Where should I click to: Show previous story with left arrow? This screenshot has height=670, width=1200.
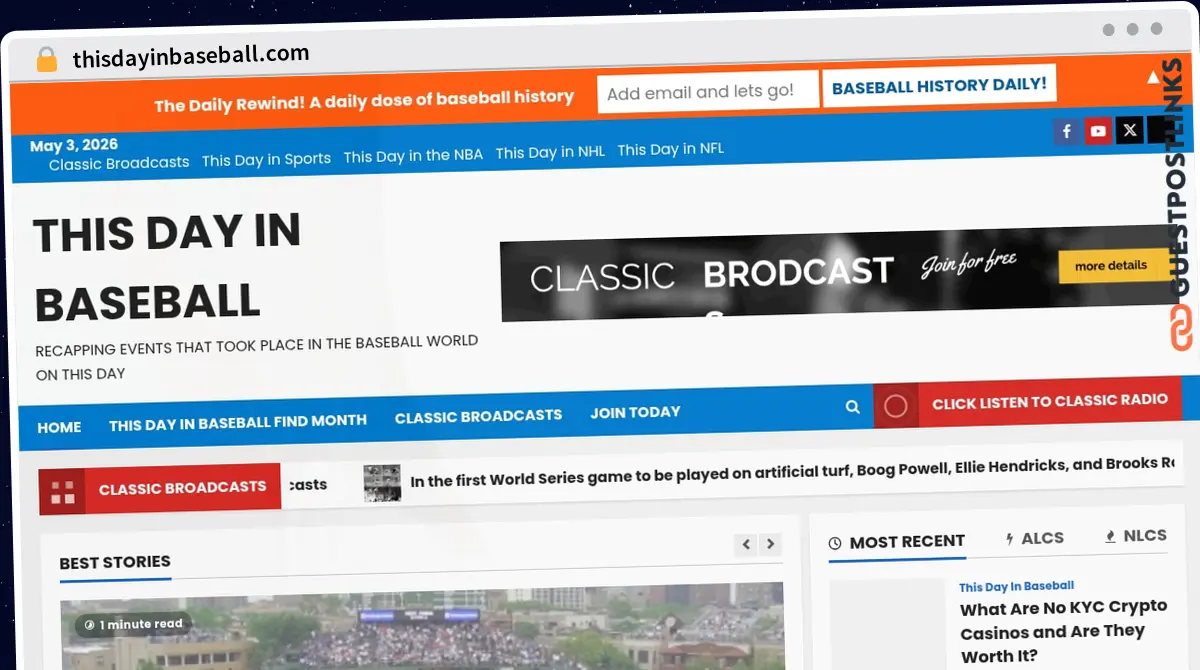tap(746, 544)
